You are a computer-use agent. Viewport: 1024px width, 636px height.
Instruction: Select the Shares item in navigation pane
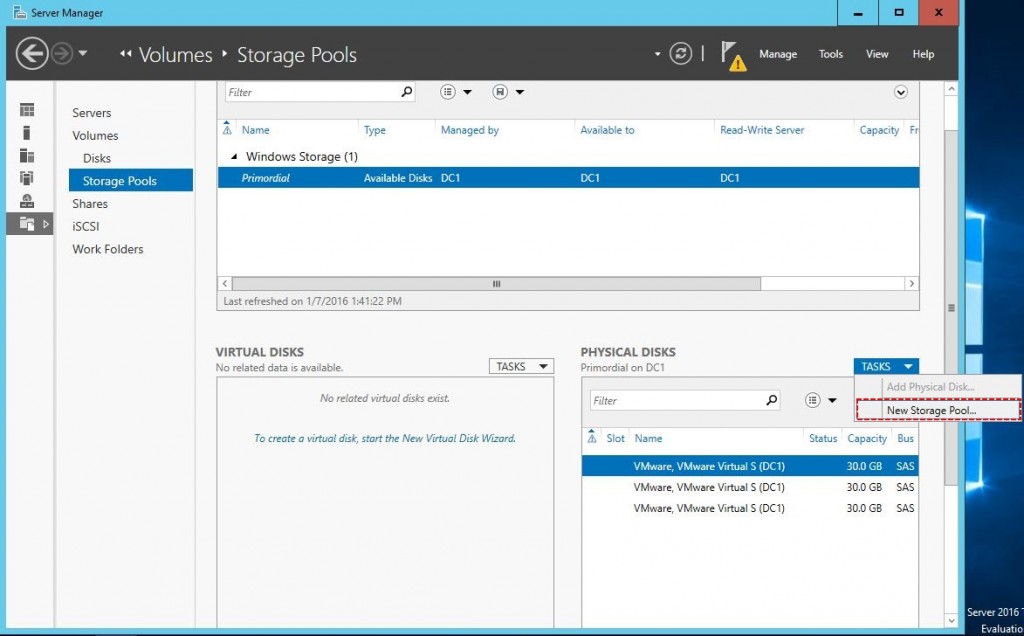tap(90, 203)
